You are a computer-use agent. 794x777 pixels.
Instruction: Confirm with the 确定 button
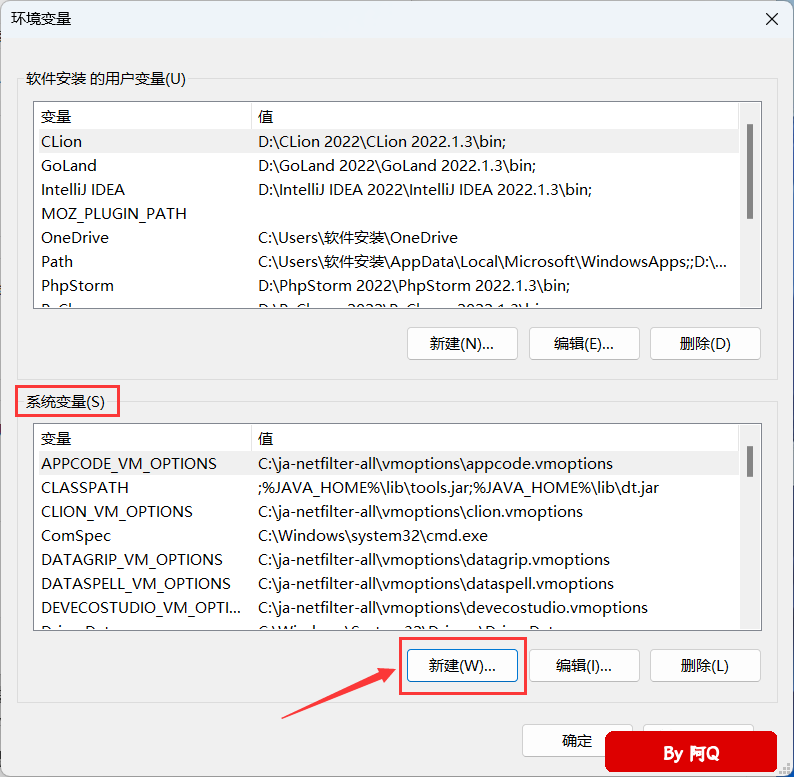point(564,741)
